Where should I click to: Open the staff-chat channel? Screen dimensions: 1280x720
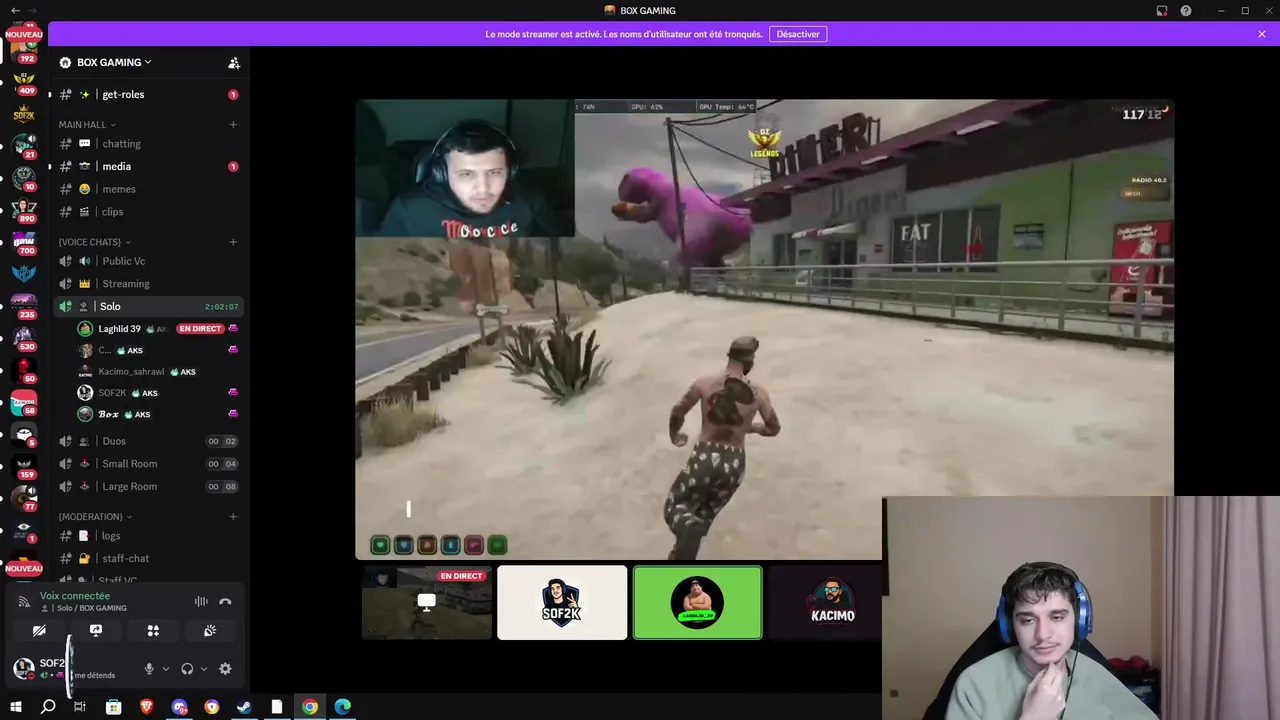[x=148, y=558]
